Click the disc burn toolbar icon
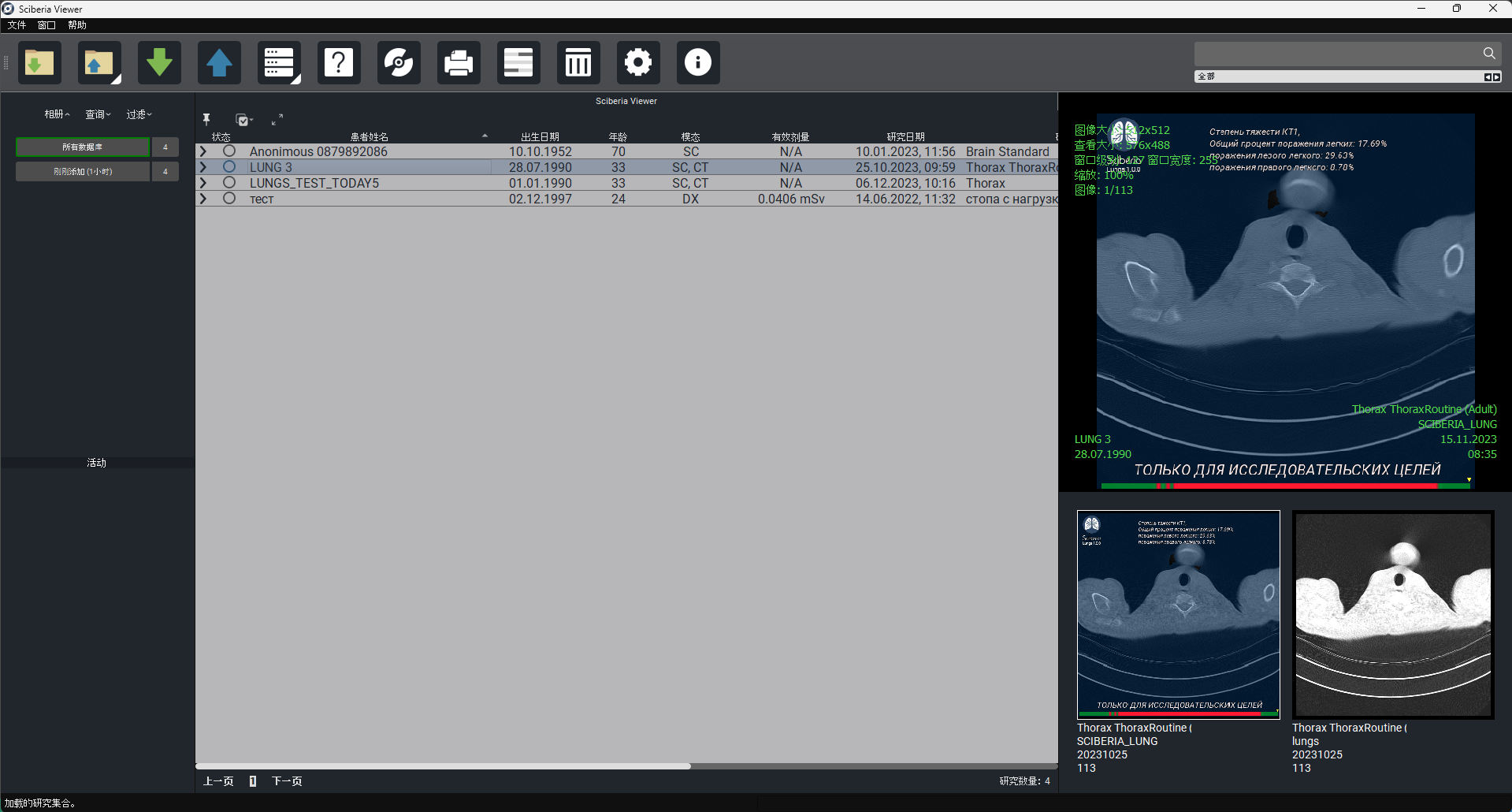Image resolution: width=1512 pixels, height=812 pixels. tap(399, 62)
